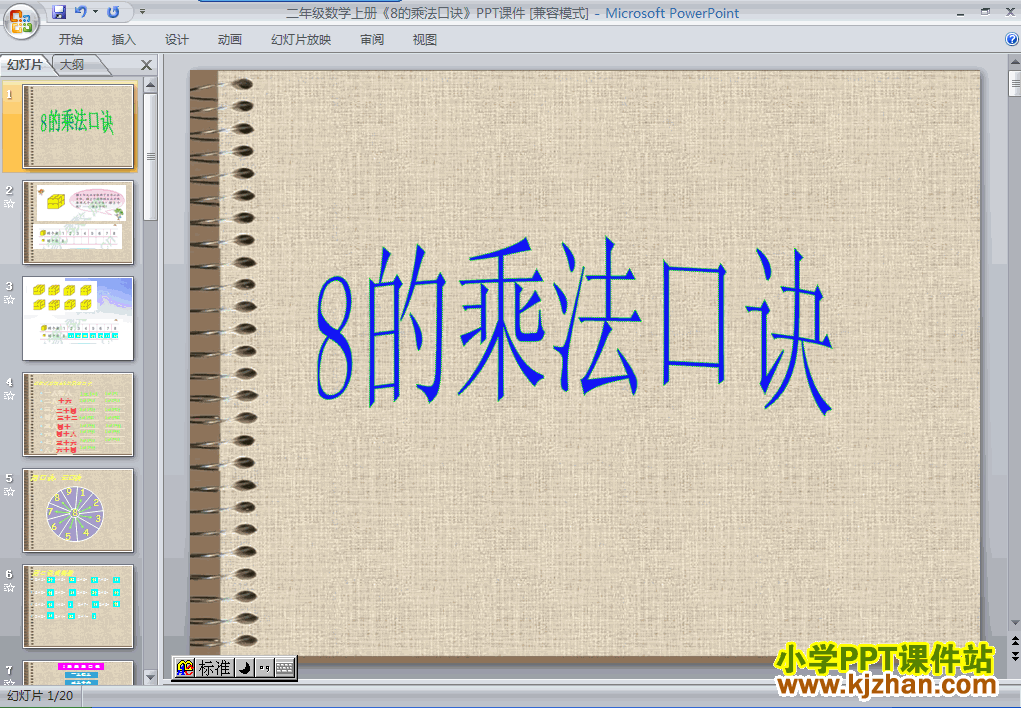This screenshot has width=1021, height=708.
Task: Expand Customize Quick Access Toolbar menu
Action: point(143,12)
